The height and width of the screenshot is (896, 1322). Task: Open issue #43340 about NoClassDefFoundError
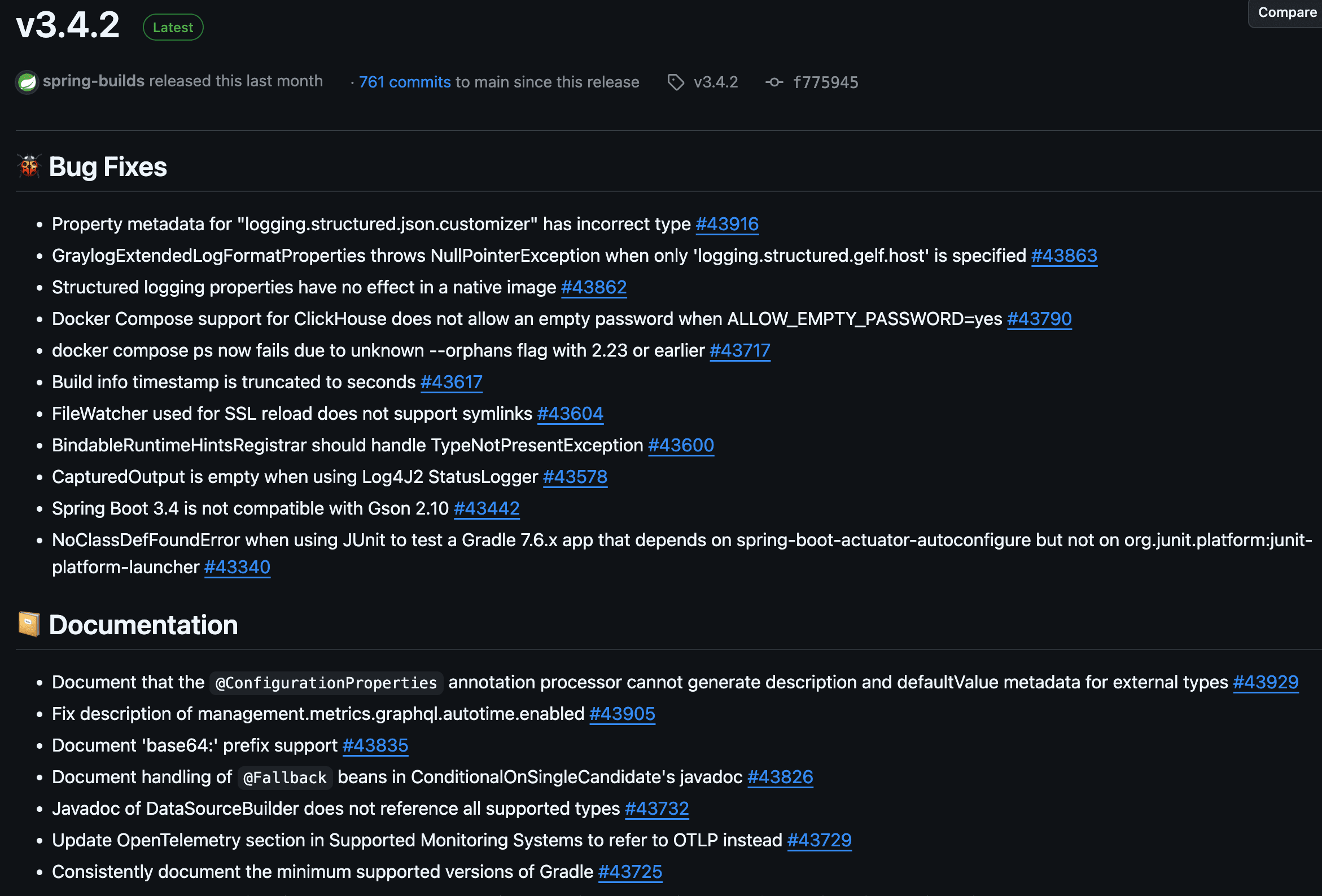[237, 567]
